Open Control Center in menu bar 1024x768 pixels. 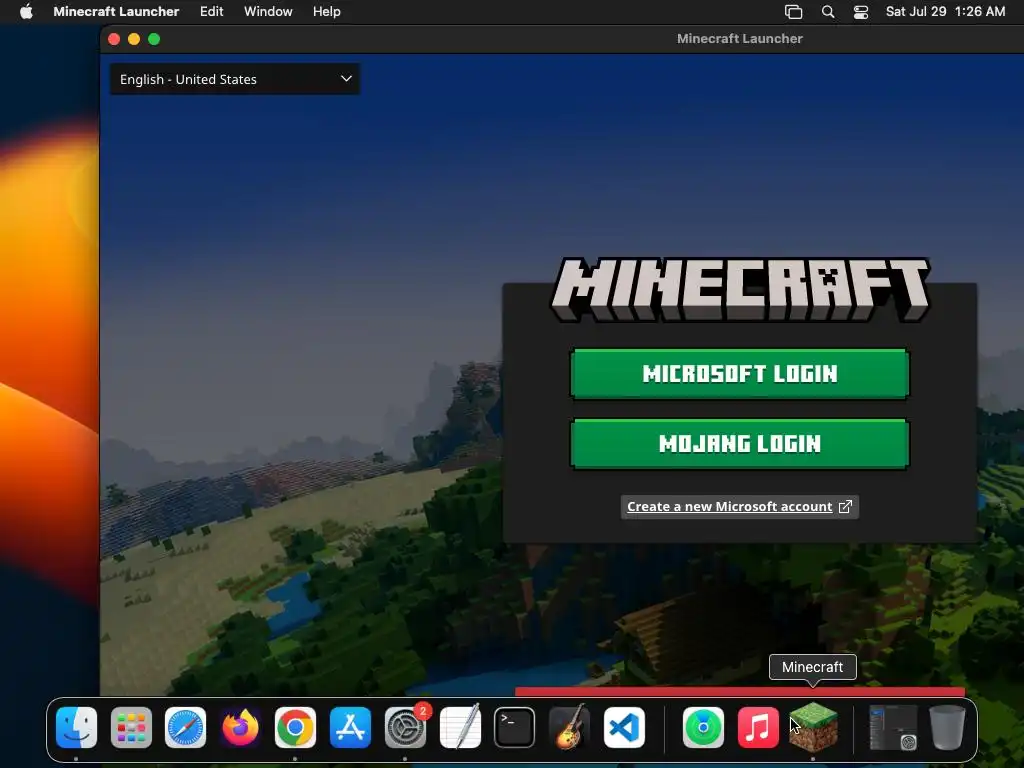pyautogui.click(x=861, y=12)
